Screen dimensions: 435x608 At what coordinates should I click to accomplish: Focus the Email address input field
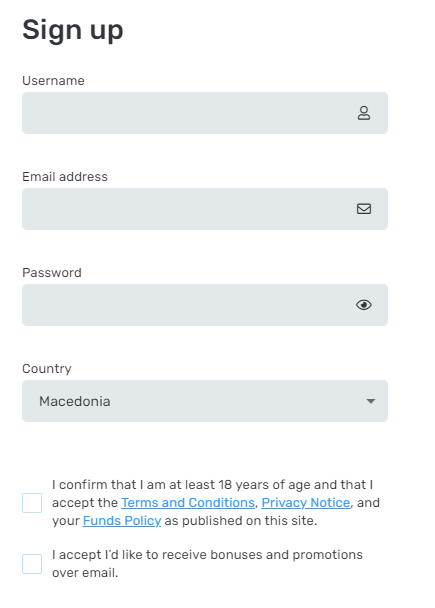click(205, 209)
